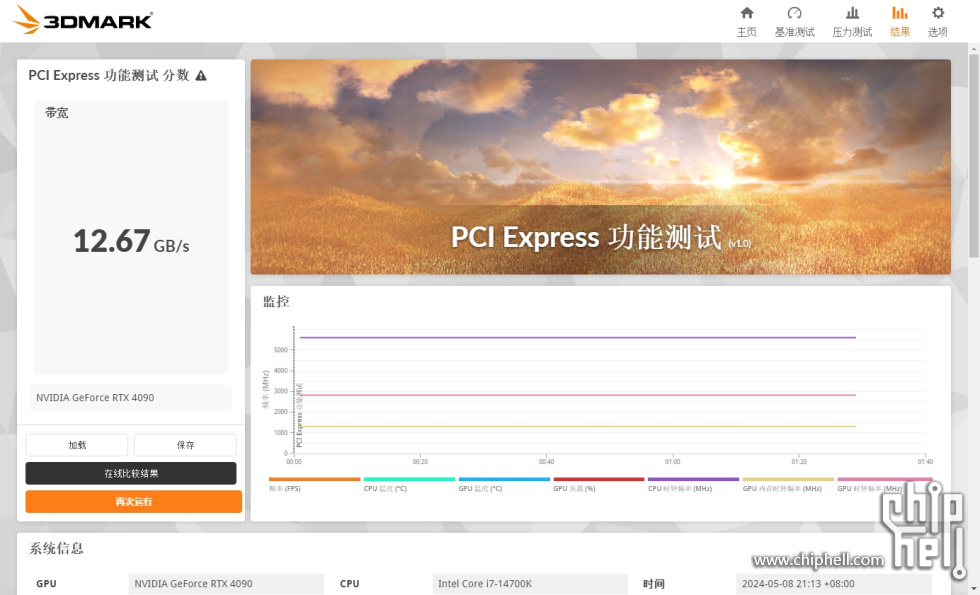The height and width of the screenshot is (595, 980).
Task: Click the orange 再次运行 run again button
Action: click(x=133, y=502)
